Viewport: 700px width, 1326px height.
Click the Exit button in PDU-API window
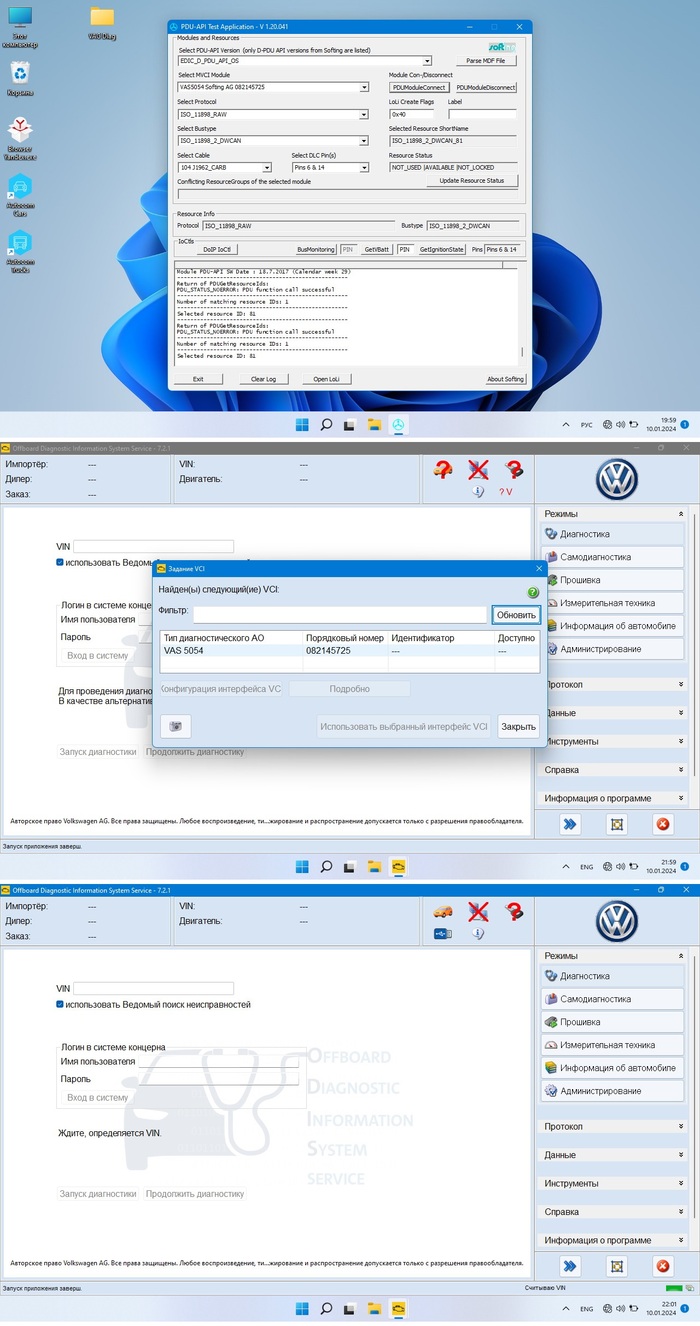[198, 379]
